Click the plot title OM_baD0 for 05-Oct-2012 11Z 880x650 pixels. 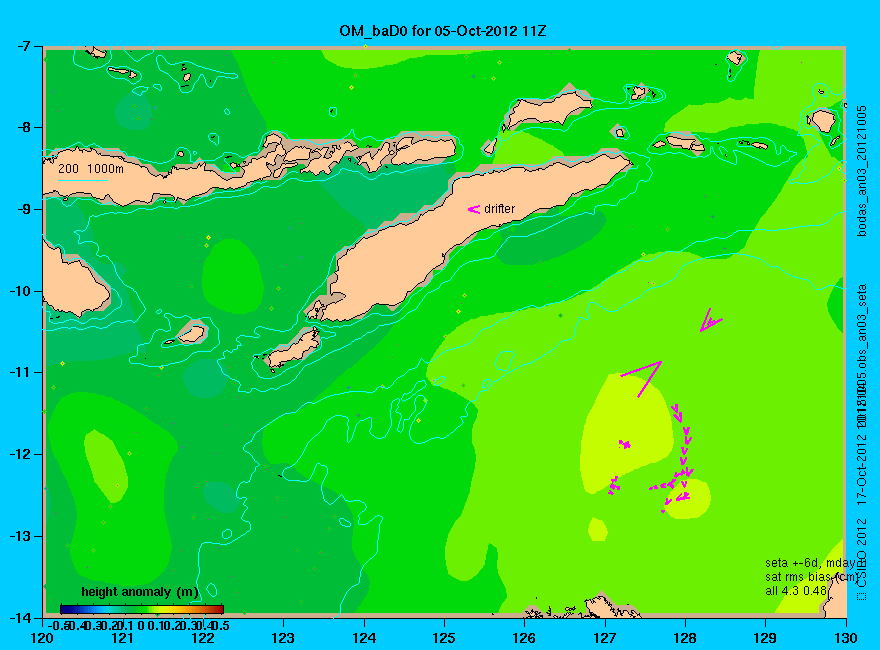pyautogui.click(x=442, y=31)
